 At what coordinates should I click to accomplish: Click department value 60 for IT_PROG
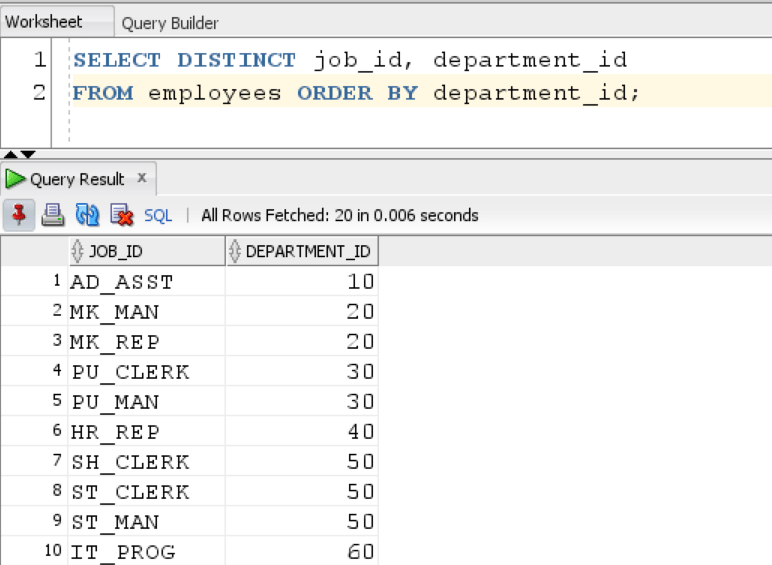pyautogui.click(x=302, y=552)
